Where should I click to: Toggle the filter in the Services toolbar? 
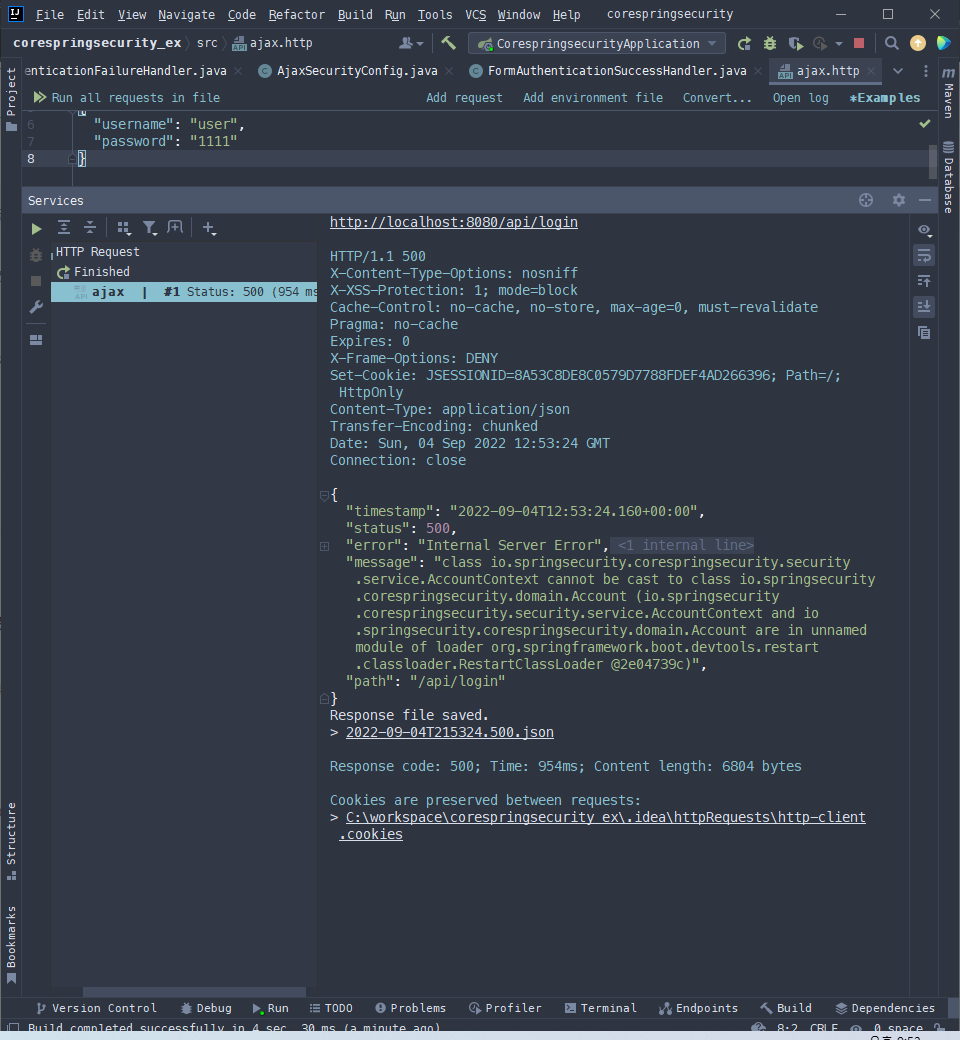(150, 227)
